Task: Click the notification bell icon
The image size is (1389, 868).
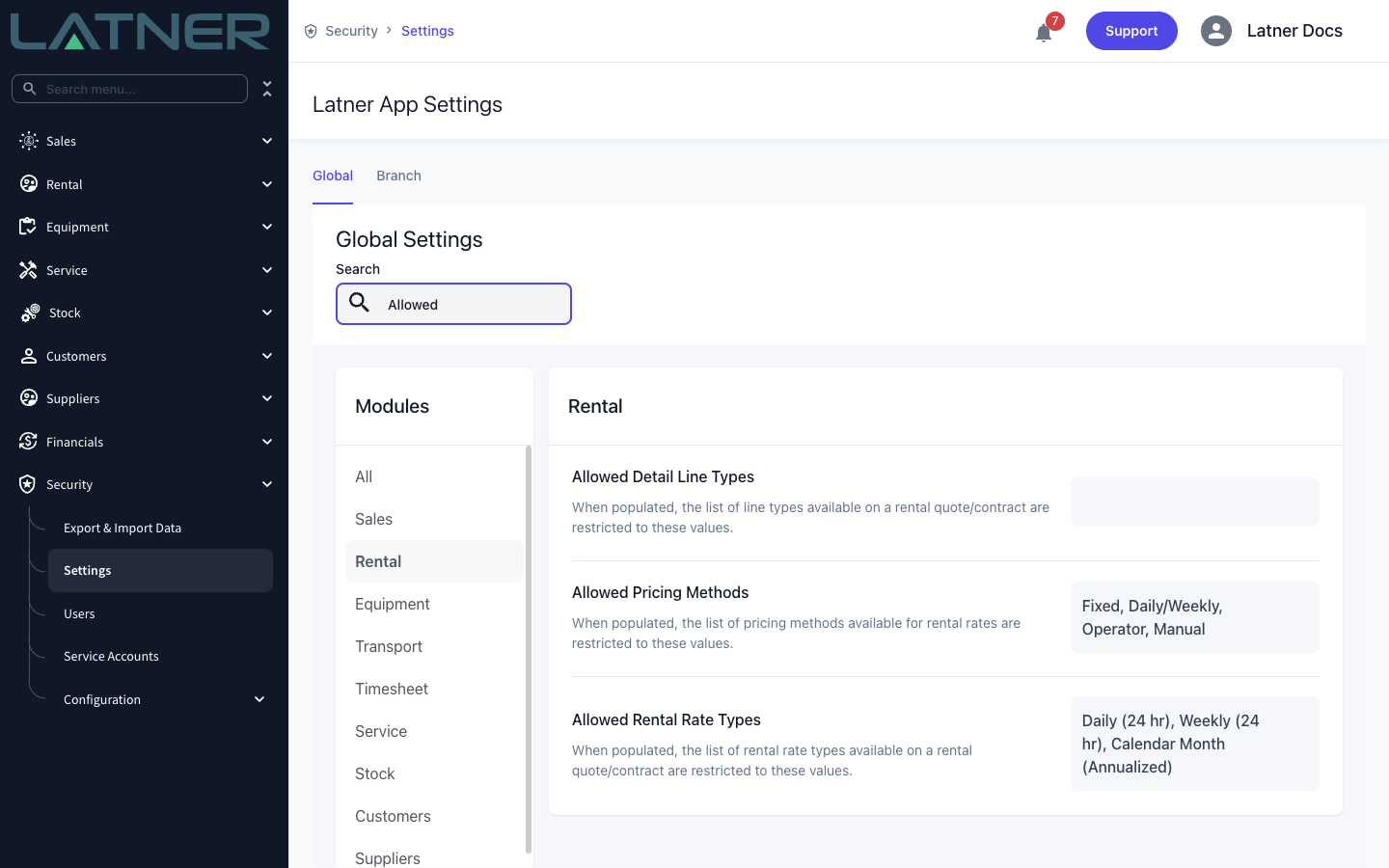Action: click(x=1044, y=34)
